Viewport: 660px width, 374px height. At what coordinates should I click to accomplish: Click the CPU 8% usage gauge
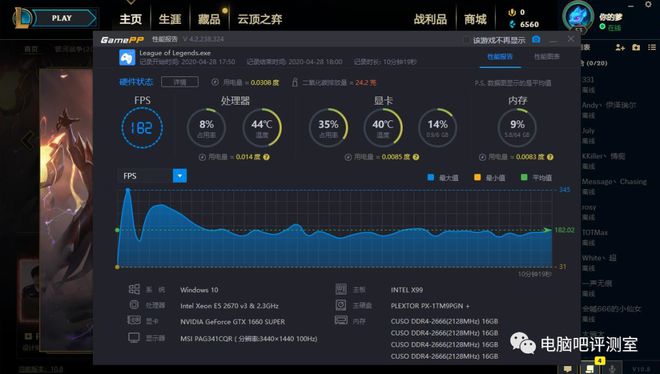click(x=206, y=128)
